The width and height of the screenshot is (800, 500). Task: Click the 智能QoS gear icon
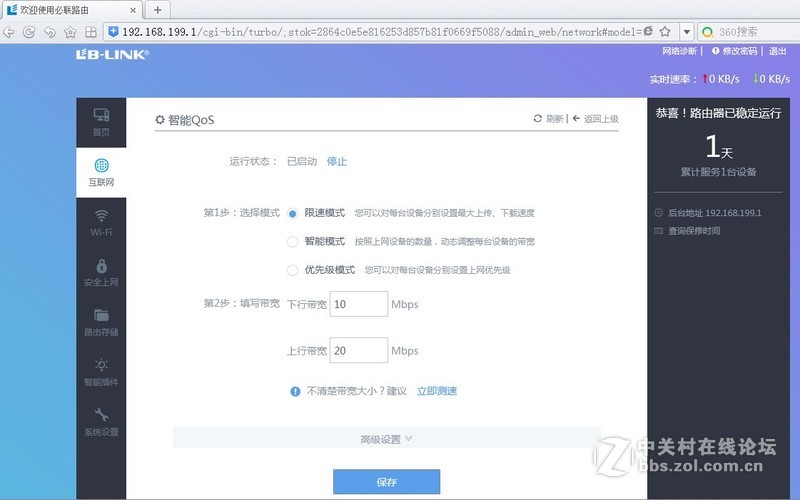click(160, 119)
